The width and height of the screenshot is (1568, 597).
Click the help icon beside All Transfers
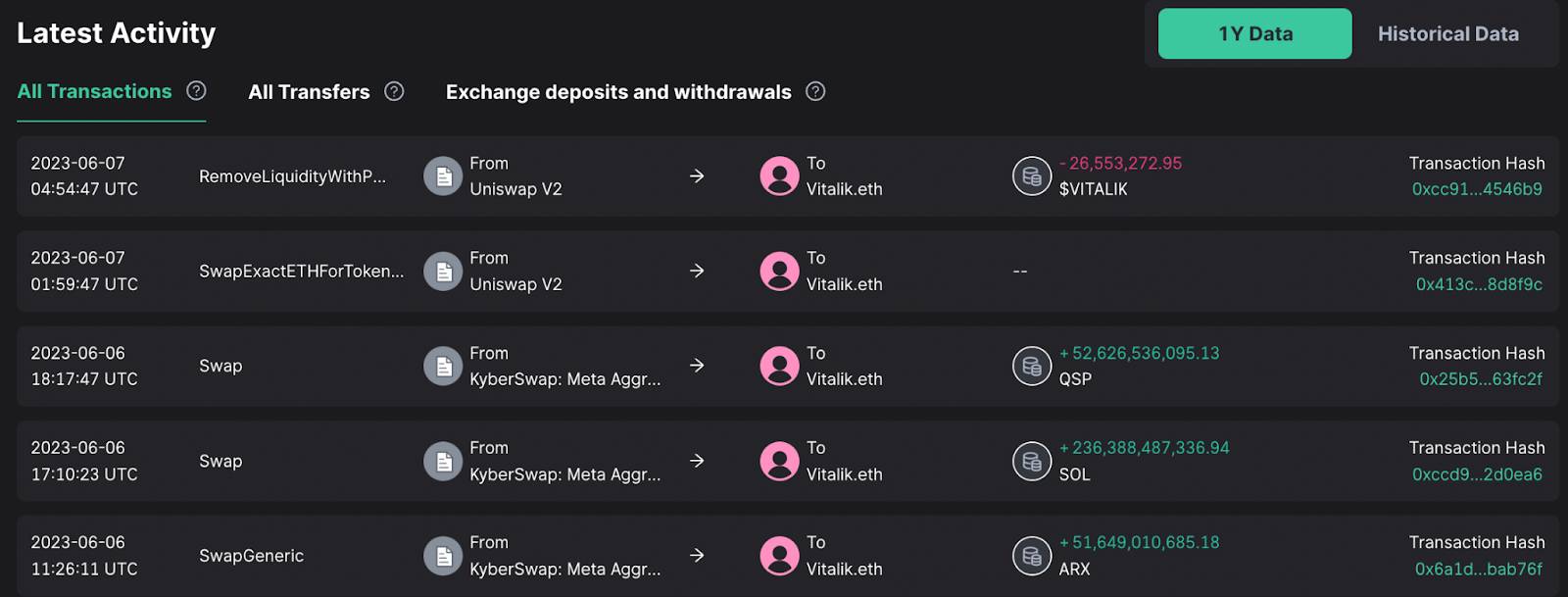pyautogui.click(x=394, y=91)
